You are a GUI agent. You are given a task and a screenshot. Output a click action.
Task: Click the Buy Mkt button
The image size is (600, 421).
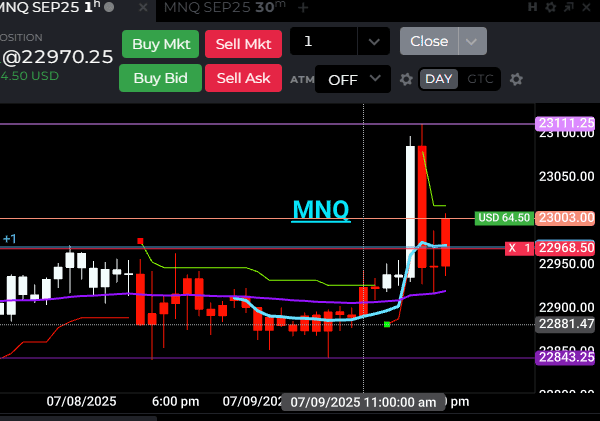pos(161,44)
